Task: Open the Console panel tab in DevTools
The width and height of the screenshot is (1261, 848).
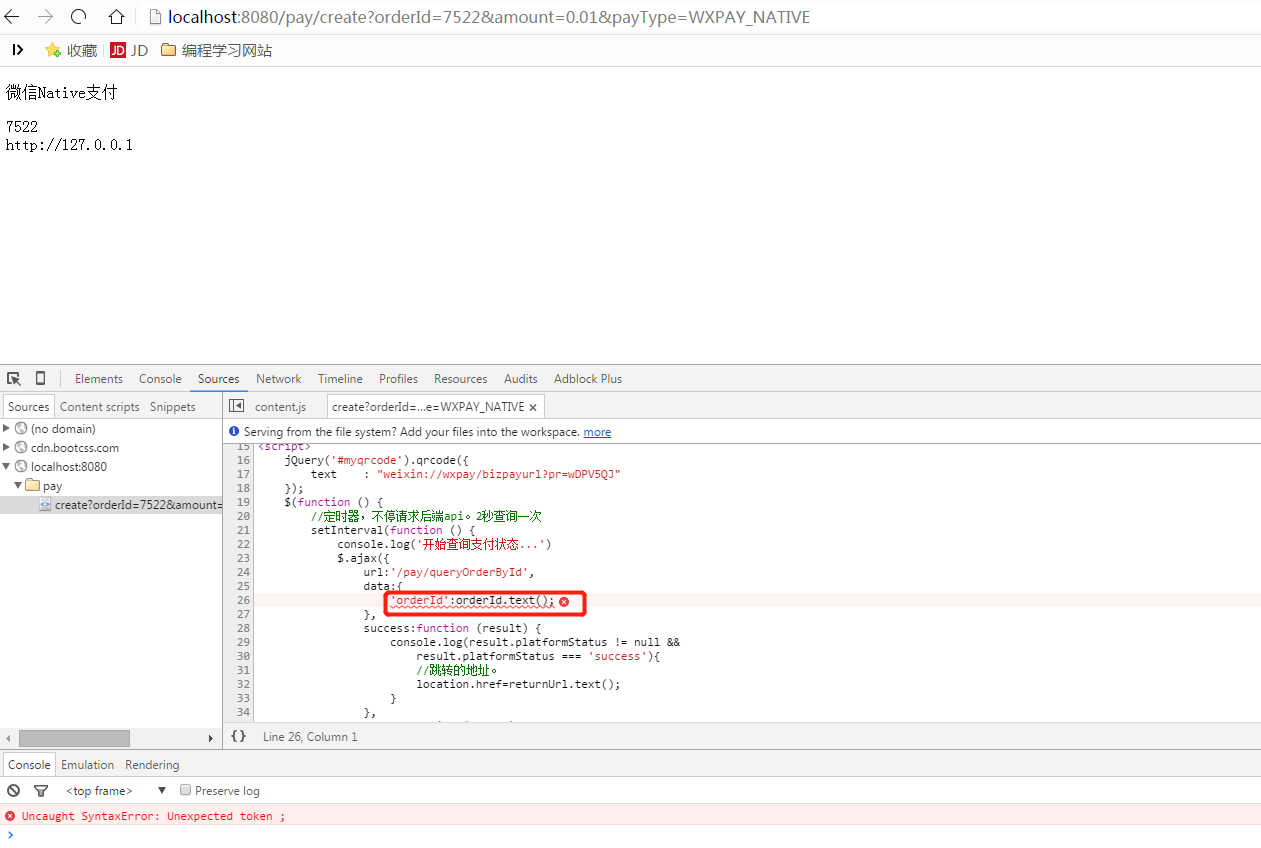Action: (160, 379)
